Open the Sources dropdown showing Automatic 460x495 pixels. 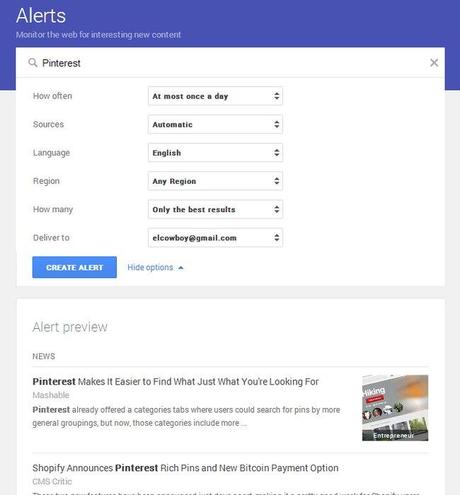(x=215, y=124)
